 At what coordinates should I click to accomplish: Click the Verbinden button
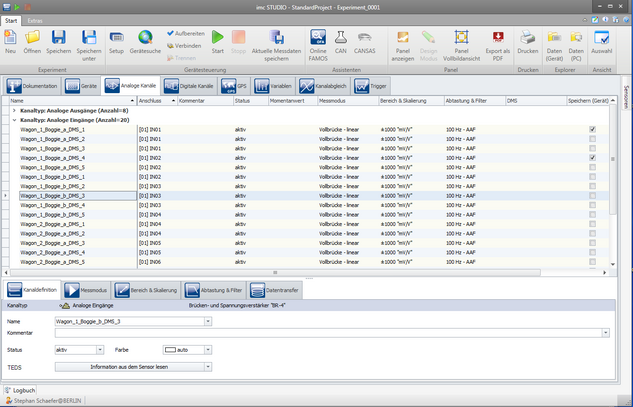click(x=184, y=45)
